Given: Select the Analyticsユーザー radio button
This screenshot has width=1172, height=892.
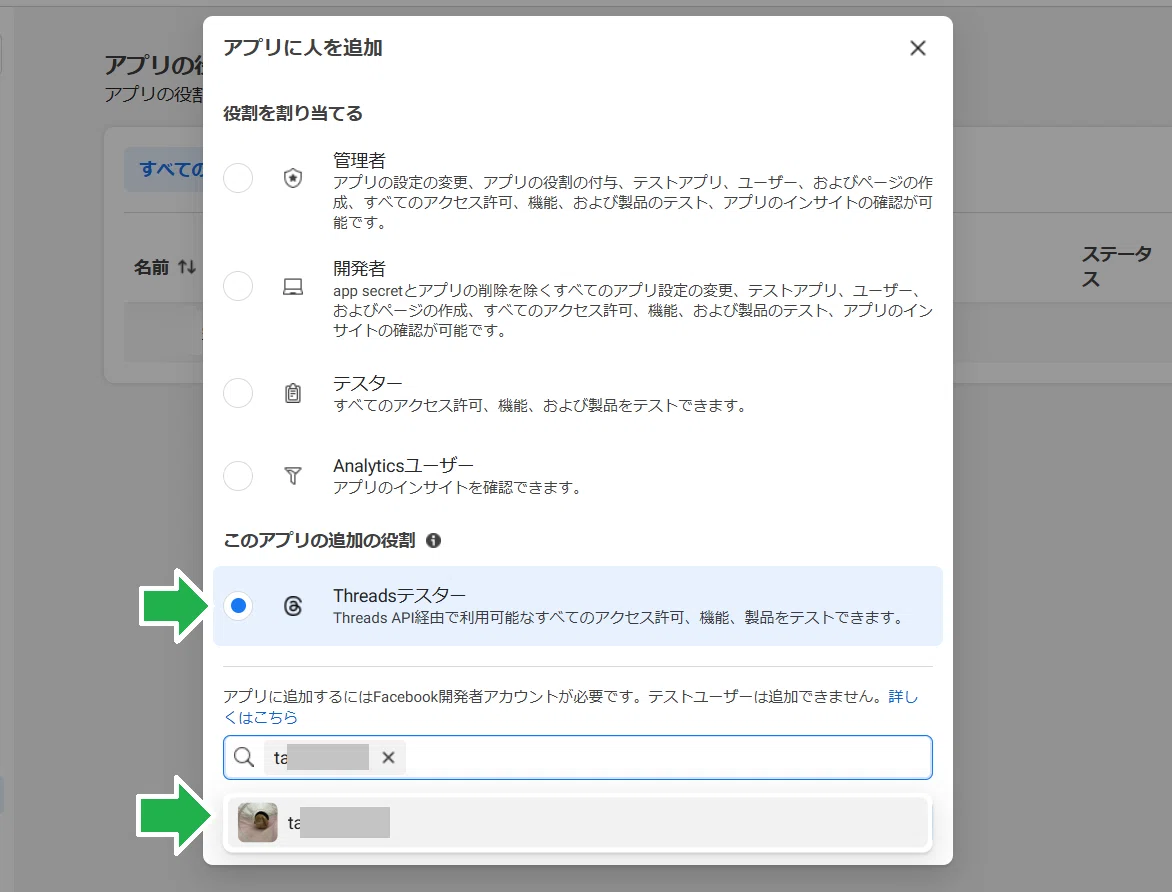Looking at the screenshot, I should click(238, 476).
